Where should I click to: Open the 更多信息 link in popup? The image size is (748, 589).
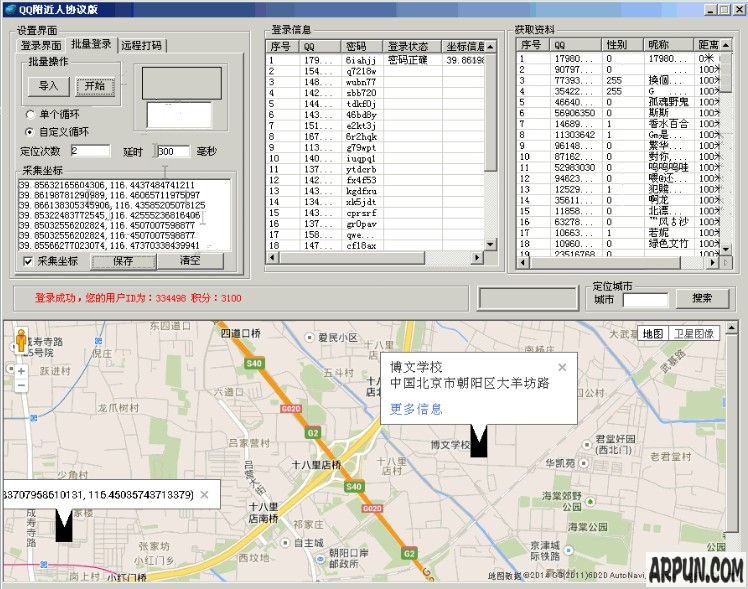[416, 409]
